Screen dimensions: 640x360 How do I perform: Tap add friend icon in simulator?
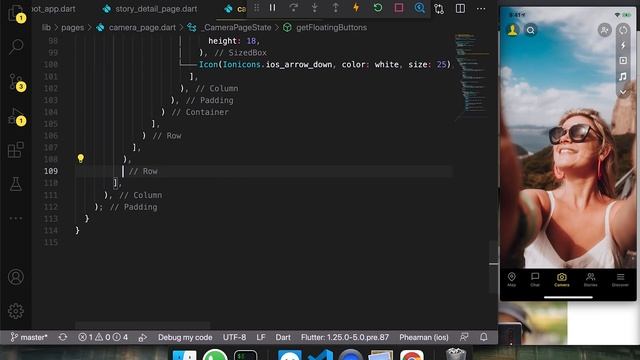(x=604, y=30)
